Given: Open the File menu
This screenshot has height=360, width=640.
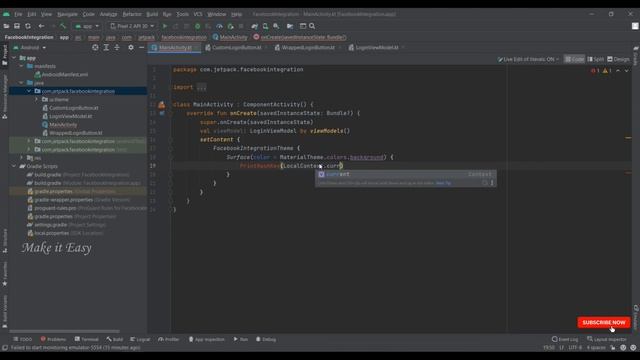Looking at the screenshot, I should click(18, 14).
